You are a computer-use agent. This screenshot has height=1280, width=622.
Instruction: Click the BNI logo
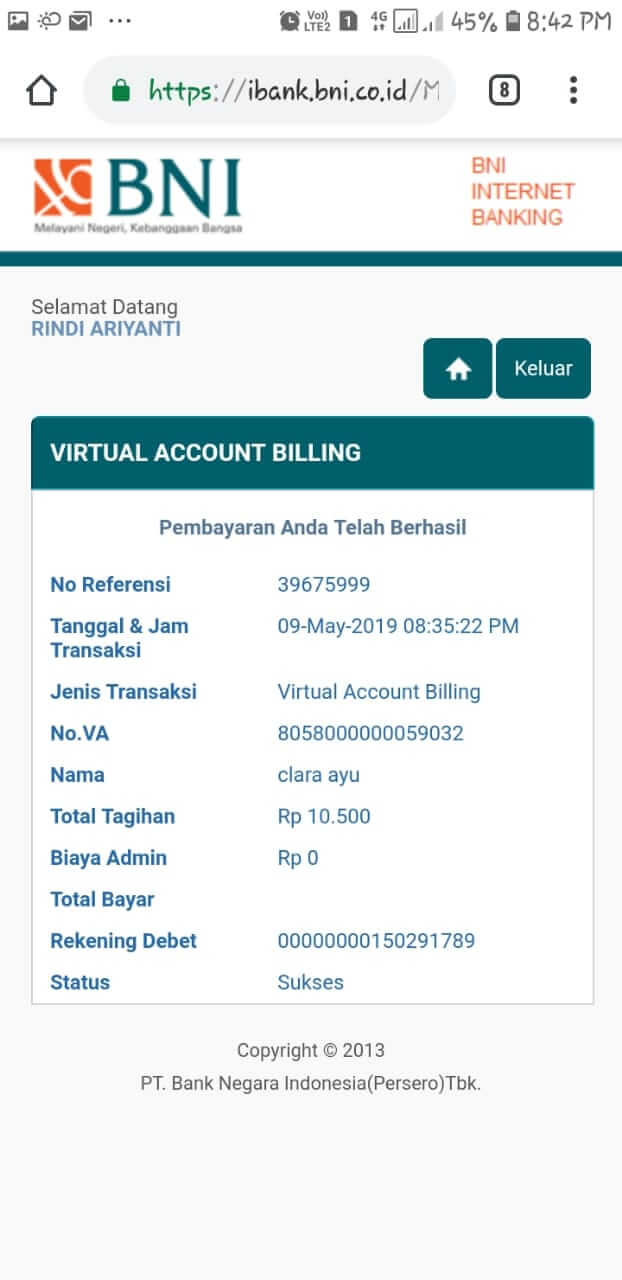pyautogui.click(x=138, y=194)
